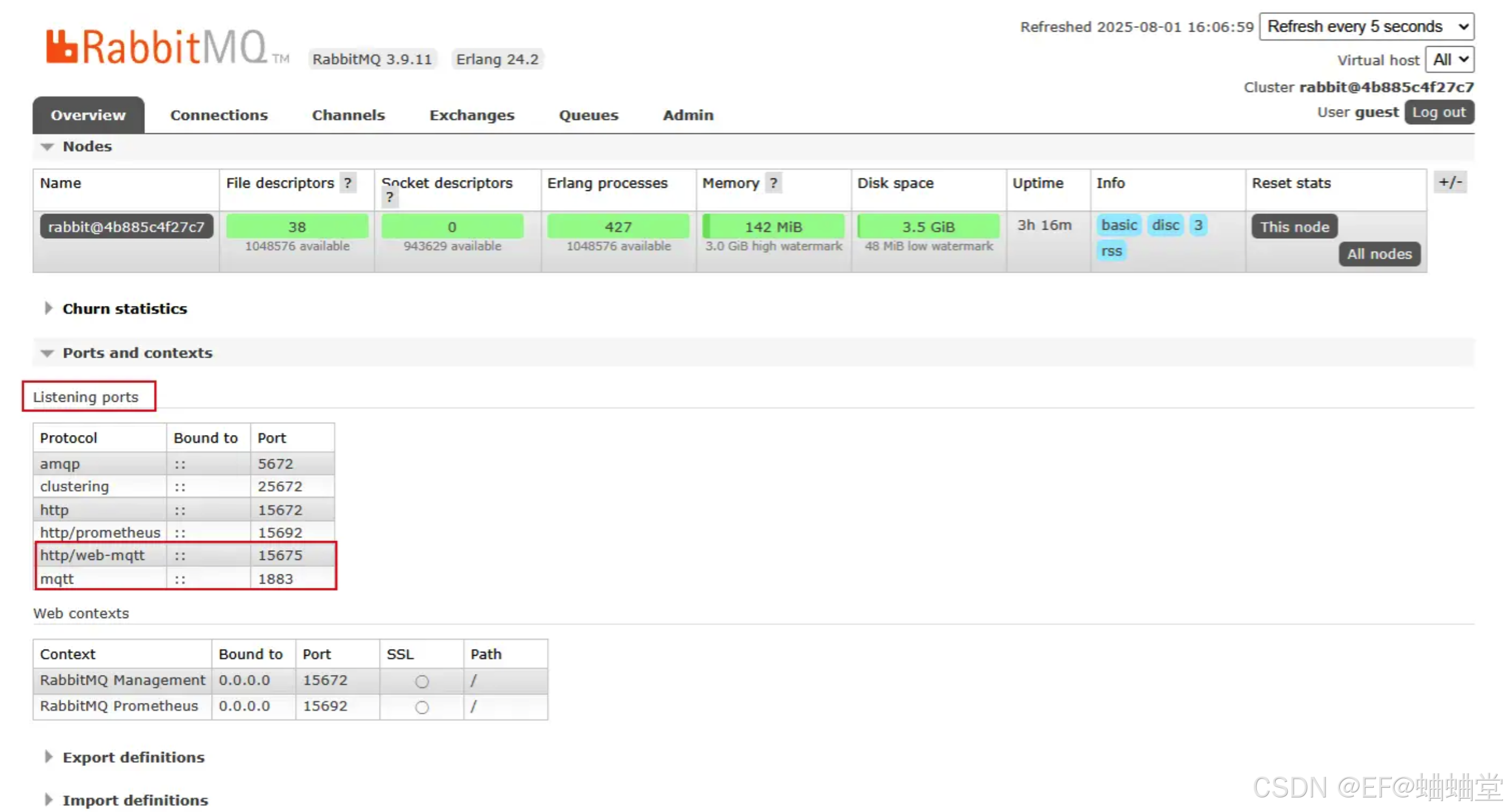Image resolution: width=1506 pixels, height=812 pixels.
Task: Click the Uptime value 3h 16m
Action: (x=1044, y=225)
